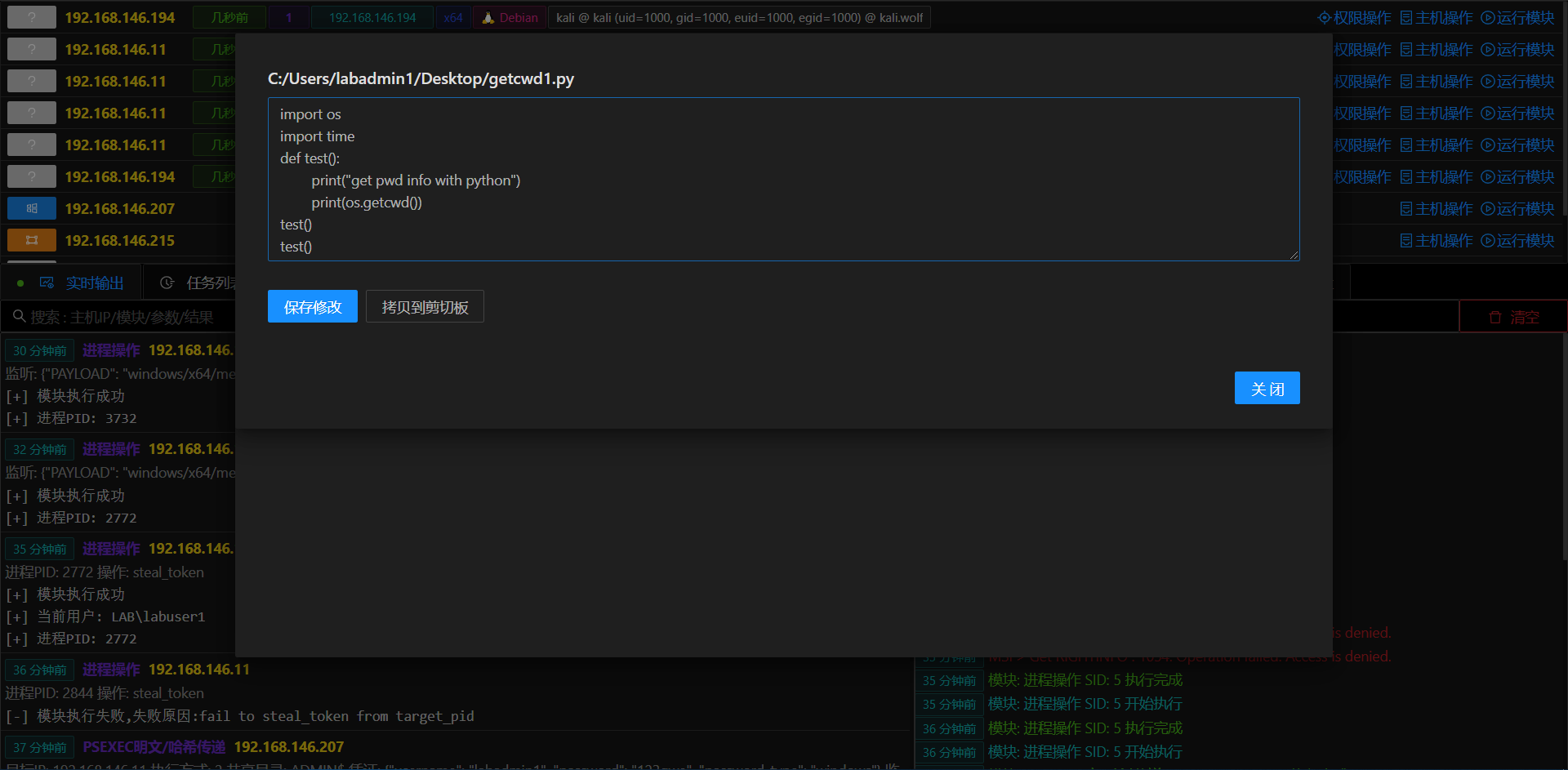Click the 32 分钟前 timestamp badge
Image resolution: width=1568 pixels, height=770 pixels.
pos(40,449)
